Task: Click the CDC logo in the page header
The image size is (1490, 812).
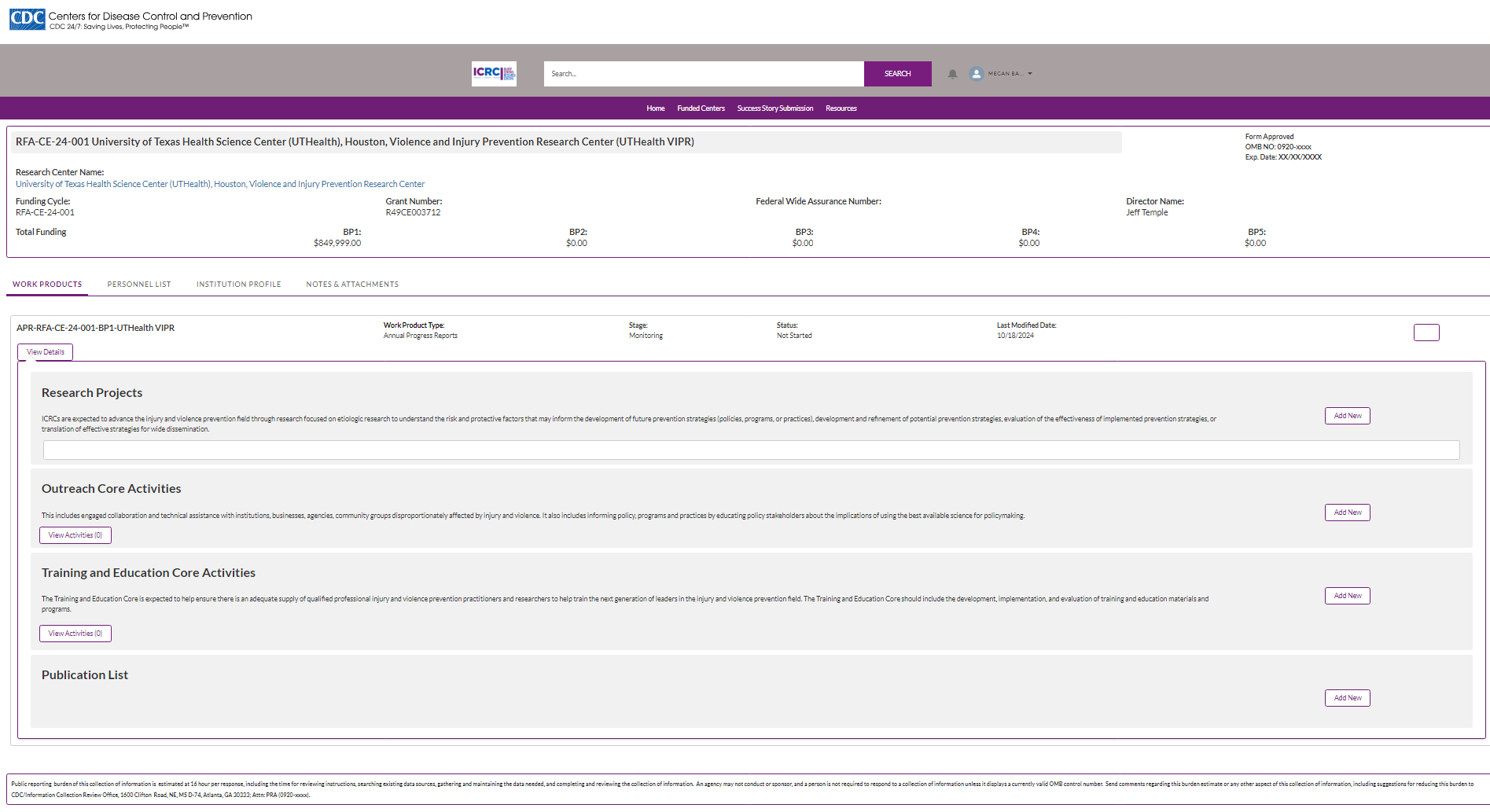Action: tap(28, 19)
